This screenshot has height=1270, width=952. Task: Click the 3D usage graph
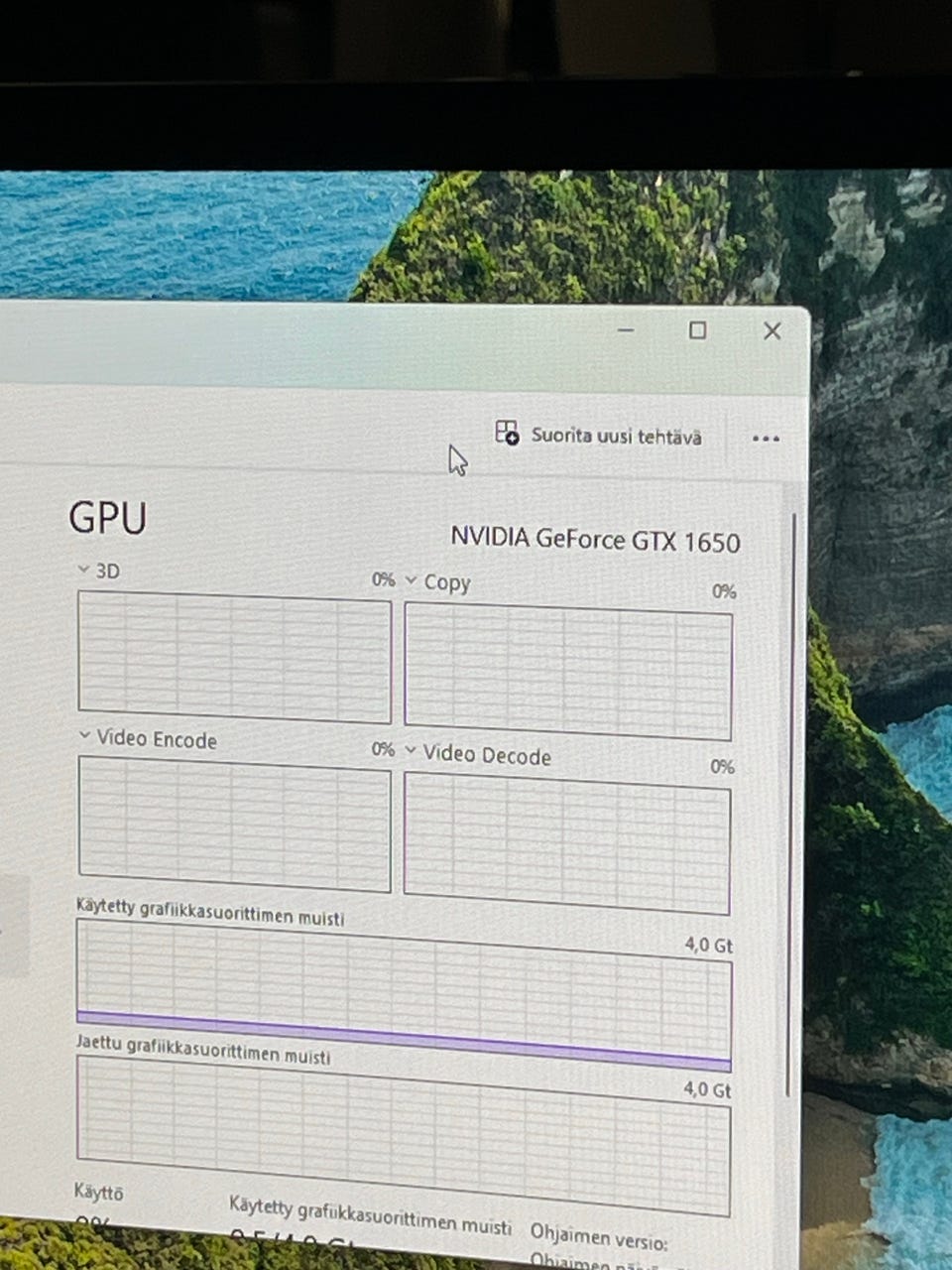click(x=234, y=657)
